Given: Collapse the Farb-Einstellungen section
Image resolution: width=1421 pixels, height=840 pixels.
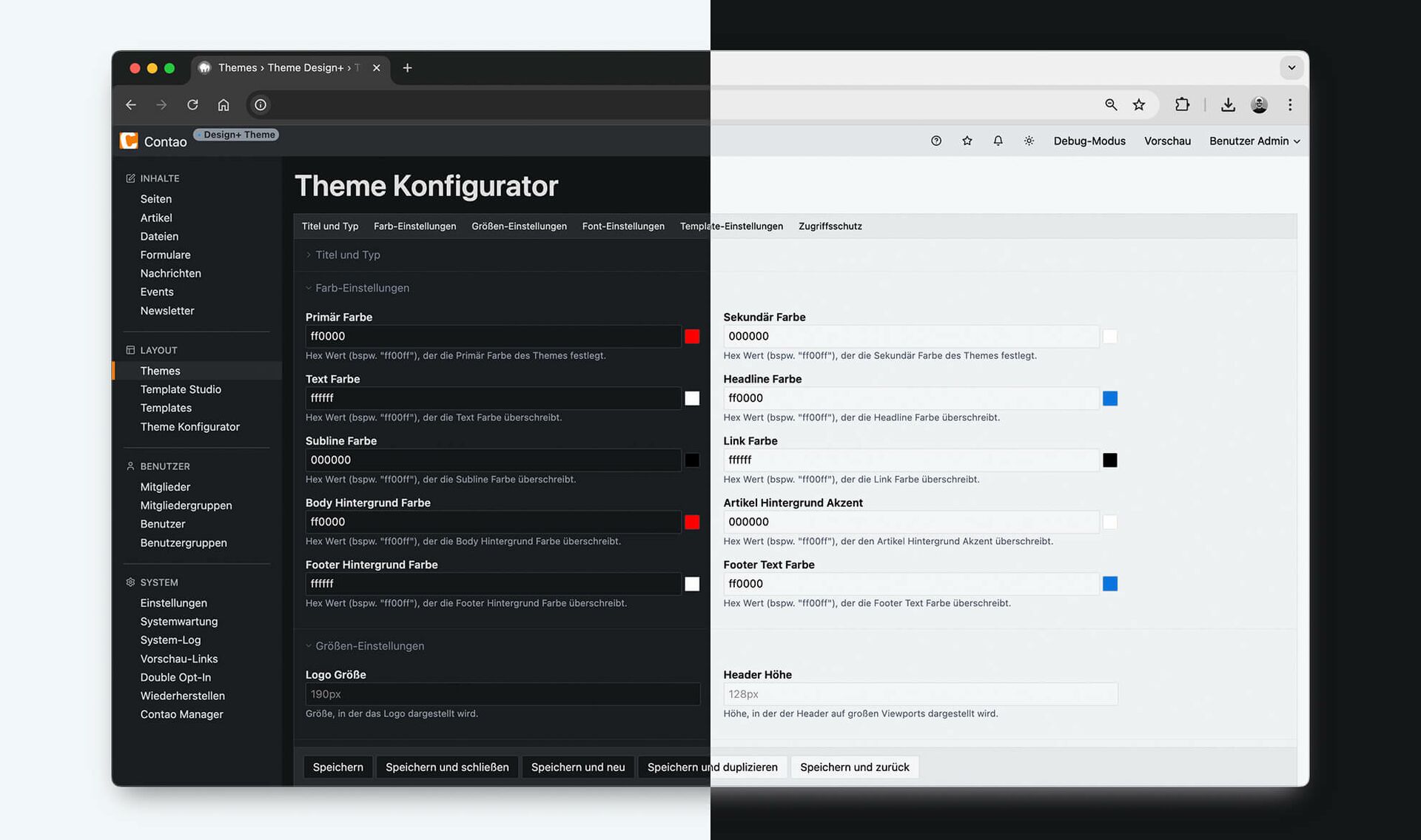Looking at the screenshot, I should coord(361,288).
